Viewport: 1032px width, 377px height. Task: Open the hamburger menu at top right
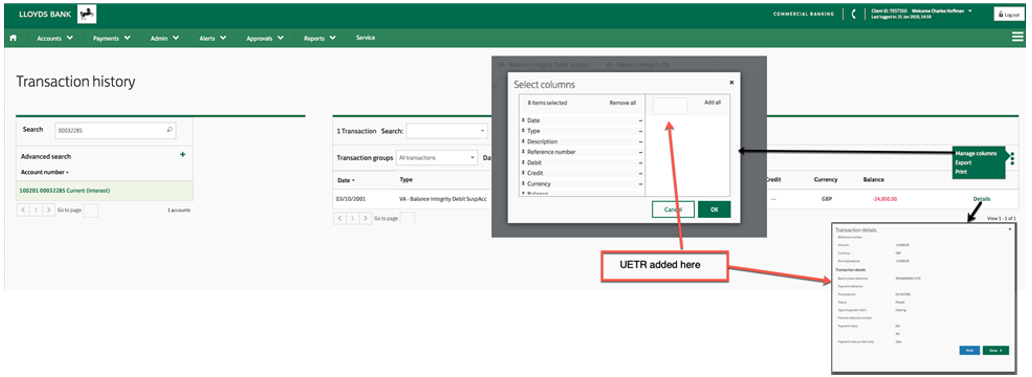coord(1018,38)
